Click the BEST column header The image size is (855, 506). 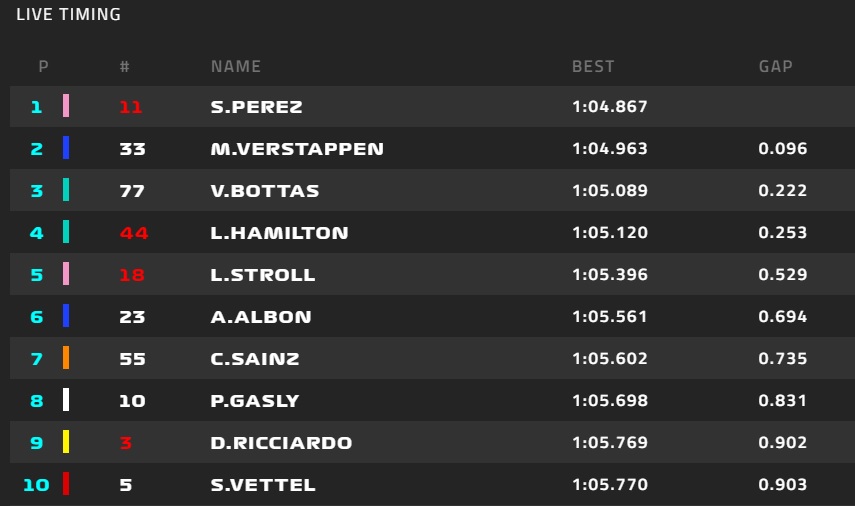(593, 67)
